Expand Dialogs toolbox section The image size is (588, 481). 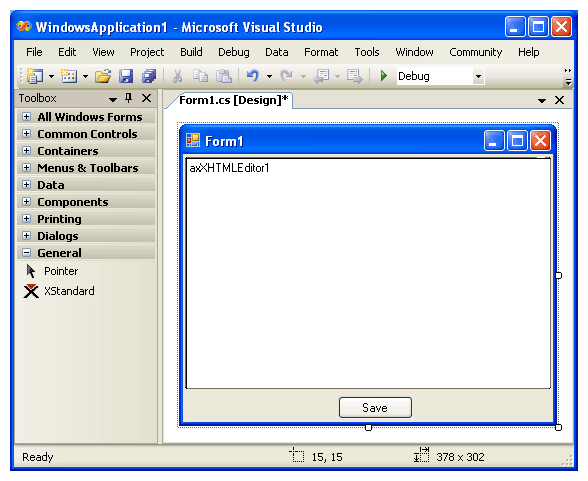point(86,236)
